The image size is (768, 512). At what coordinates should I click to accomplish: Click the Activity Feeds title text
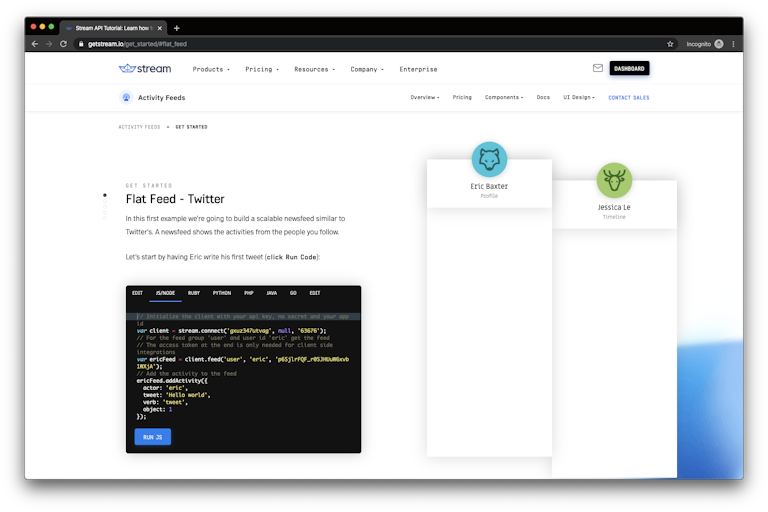click(x=161, y=98)
